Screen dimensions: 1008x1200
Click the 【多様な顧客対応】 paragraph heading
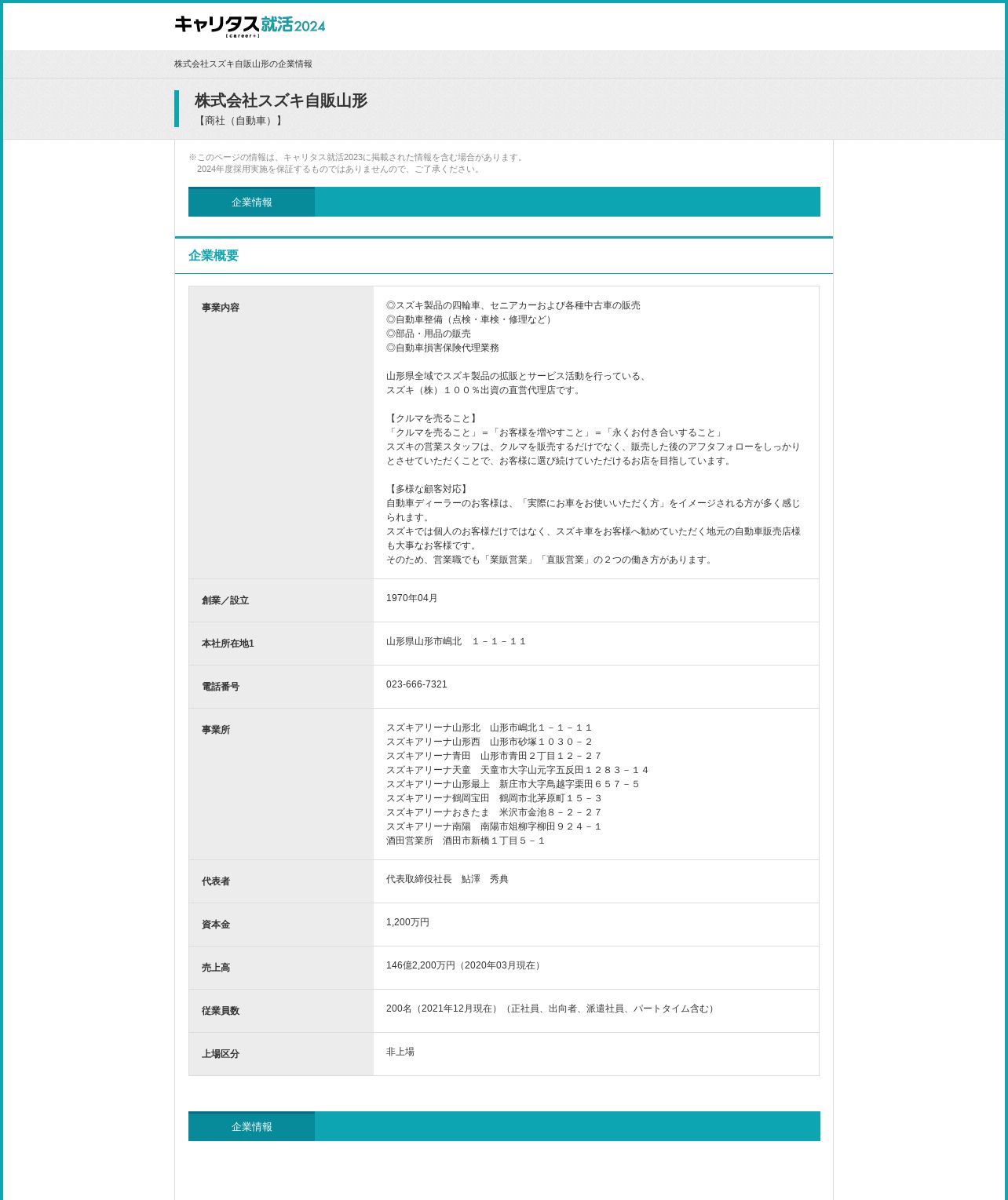tap(429, 489)
